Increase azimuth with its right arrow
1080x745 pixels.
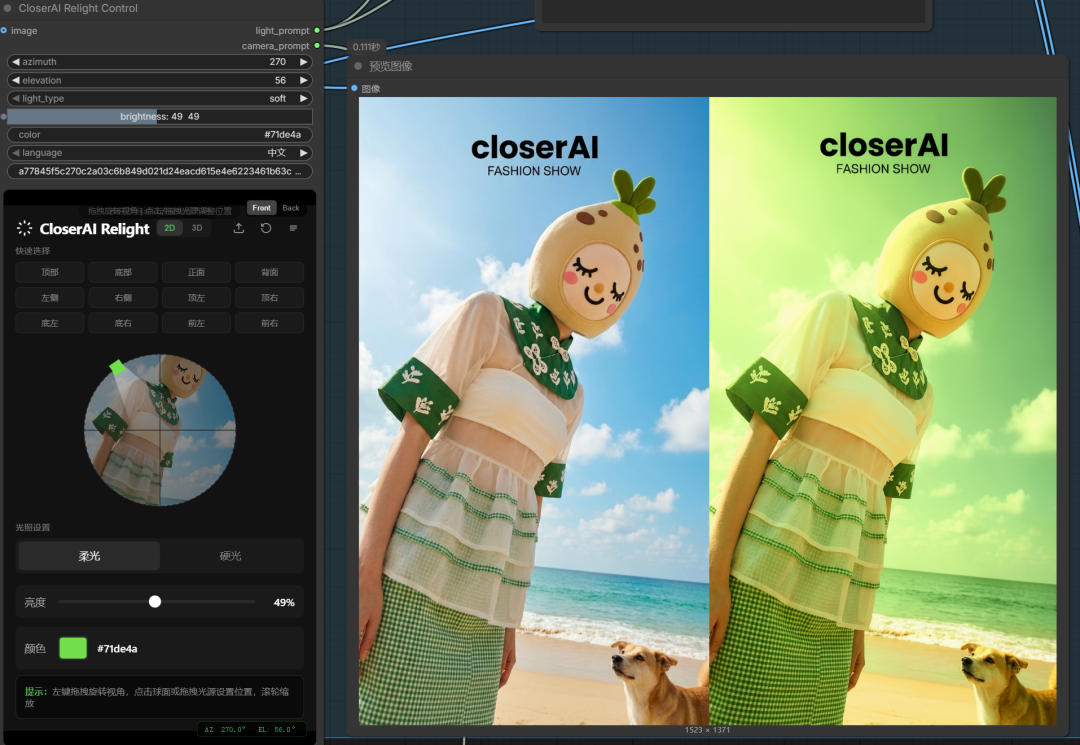click(x=303, y=62)
